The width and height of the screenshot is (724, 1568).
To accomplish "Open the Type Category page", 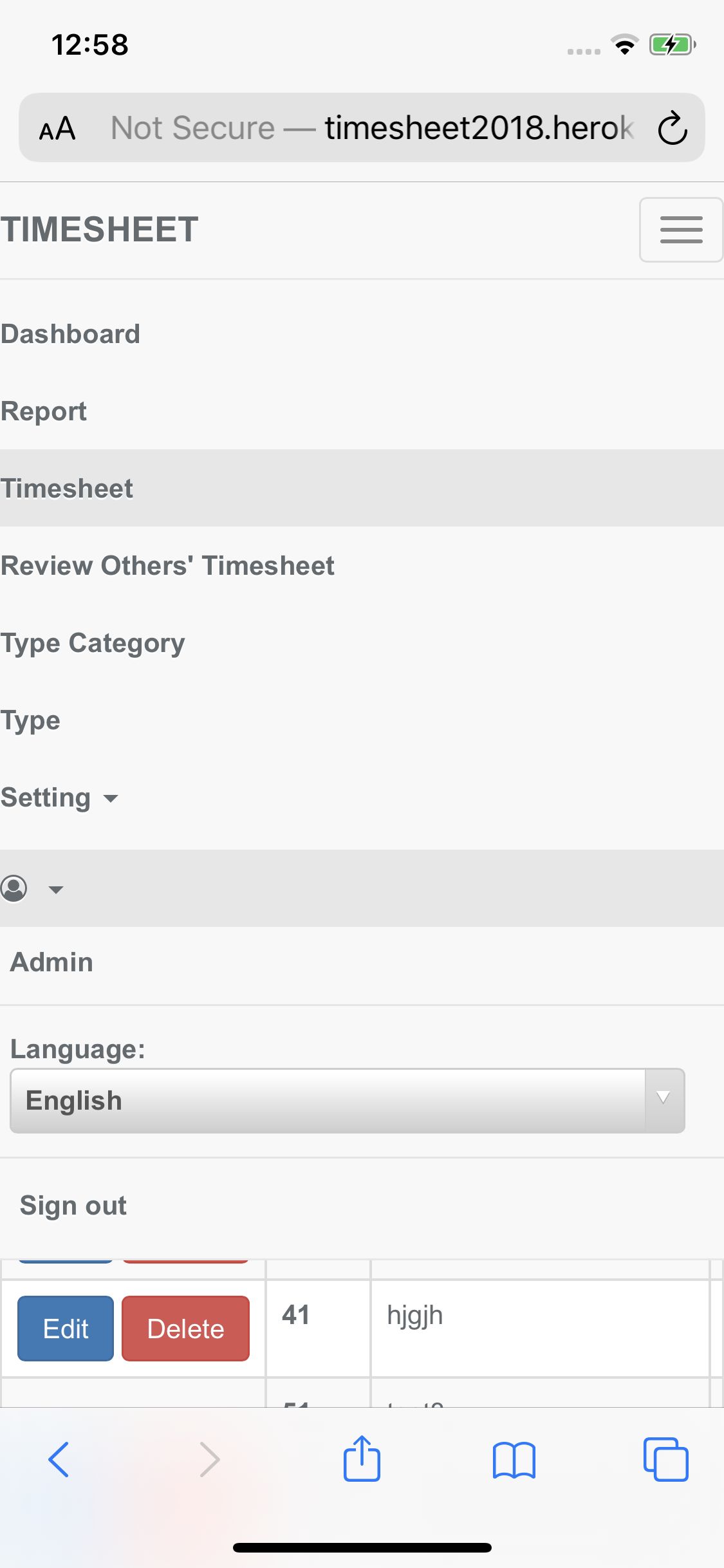I will [92, 642].
